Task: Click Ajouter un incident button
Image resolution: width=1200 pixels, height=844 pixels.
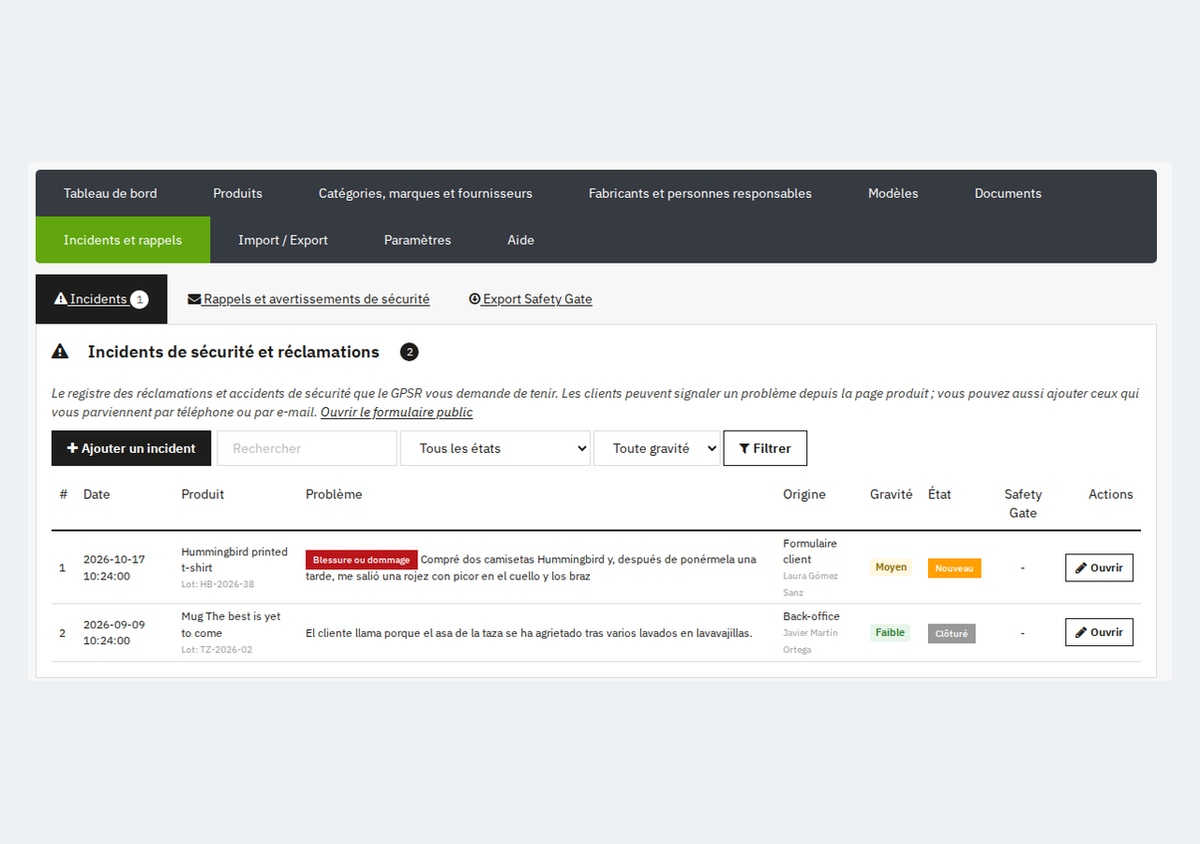Action: point(131,448)
